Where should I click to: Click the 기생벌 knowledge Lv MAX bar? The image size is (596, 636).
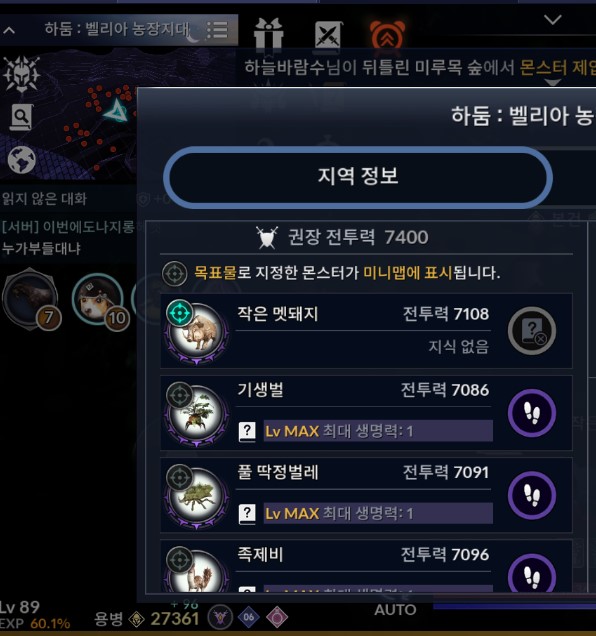coord(378,431)
